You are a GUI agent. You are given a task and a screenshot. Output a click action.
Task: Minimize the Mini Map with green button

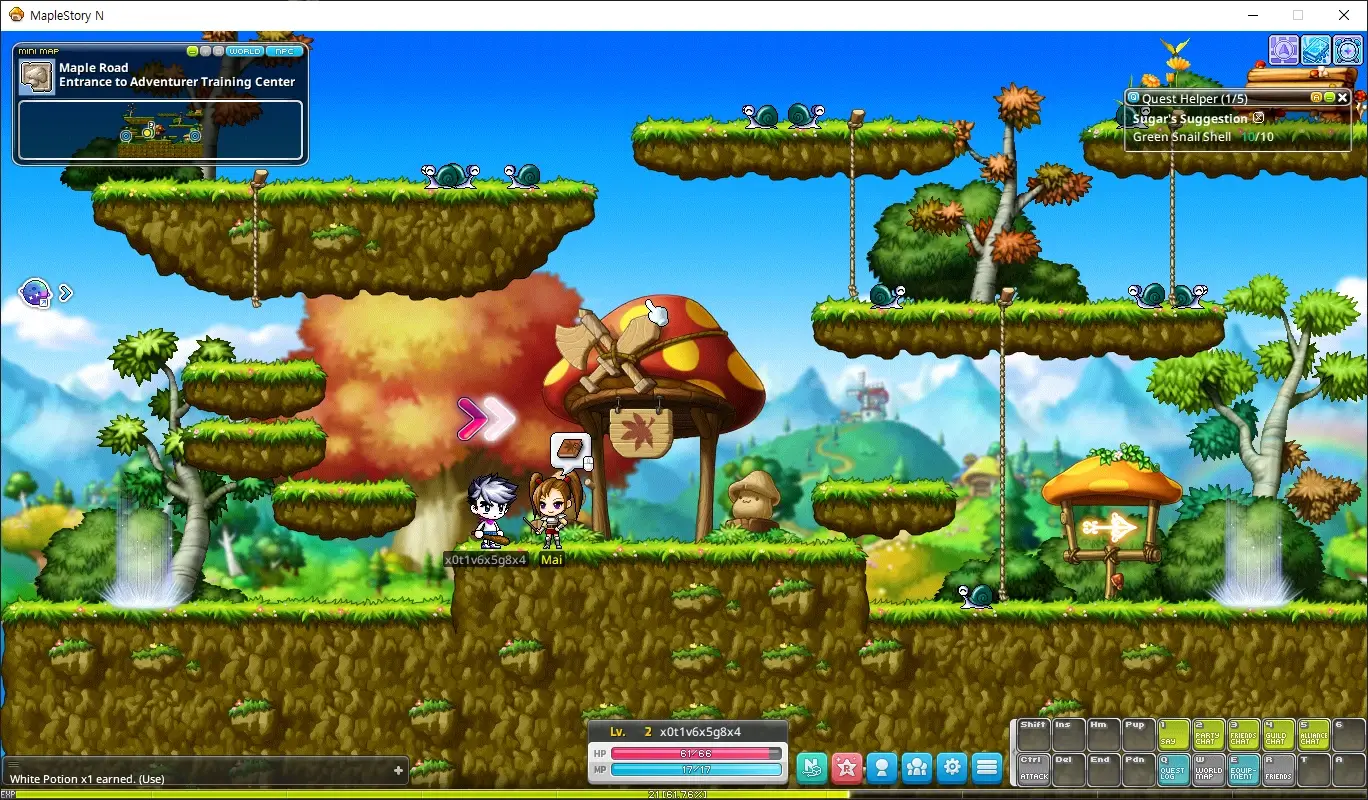pyautogui.click(x=193, y=51)
